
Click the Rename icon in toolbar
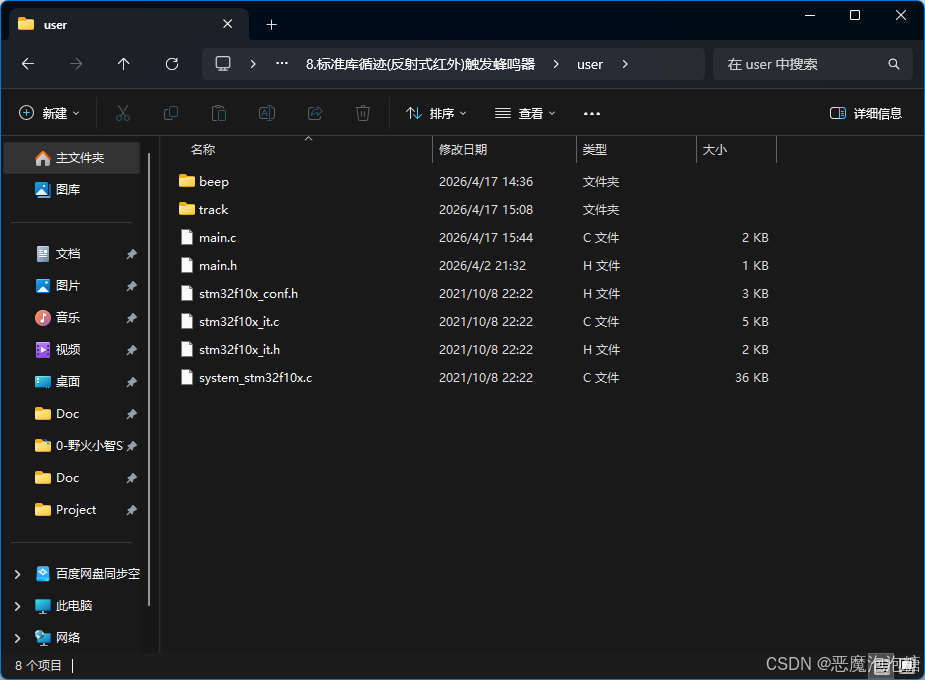[x=267, y=113]
